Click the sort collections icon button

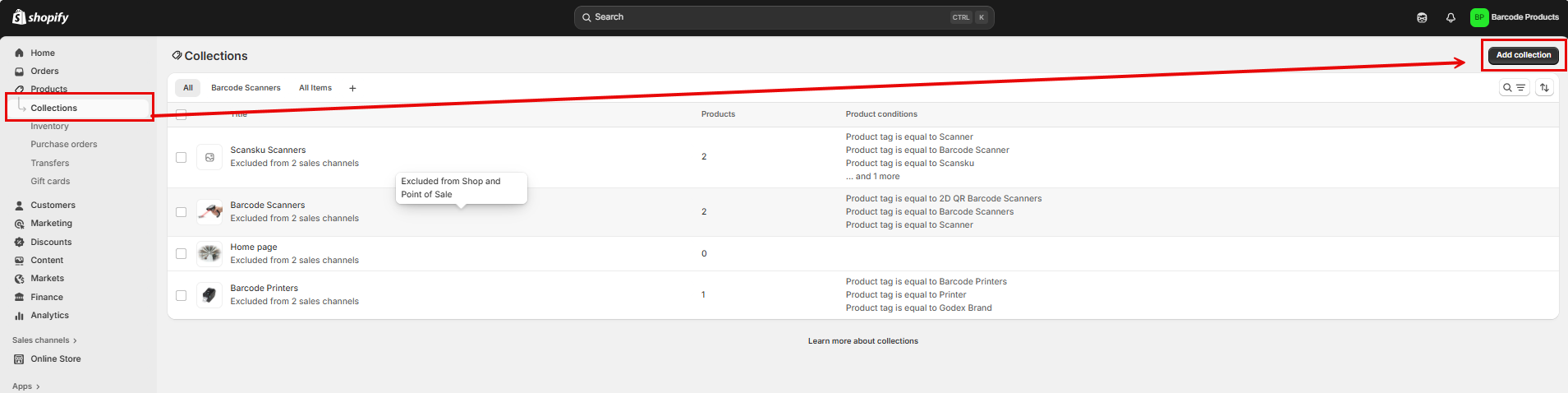[1544, 88]
